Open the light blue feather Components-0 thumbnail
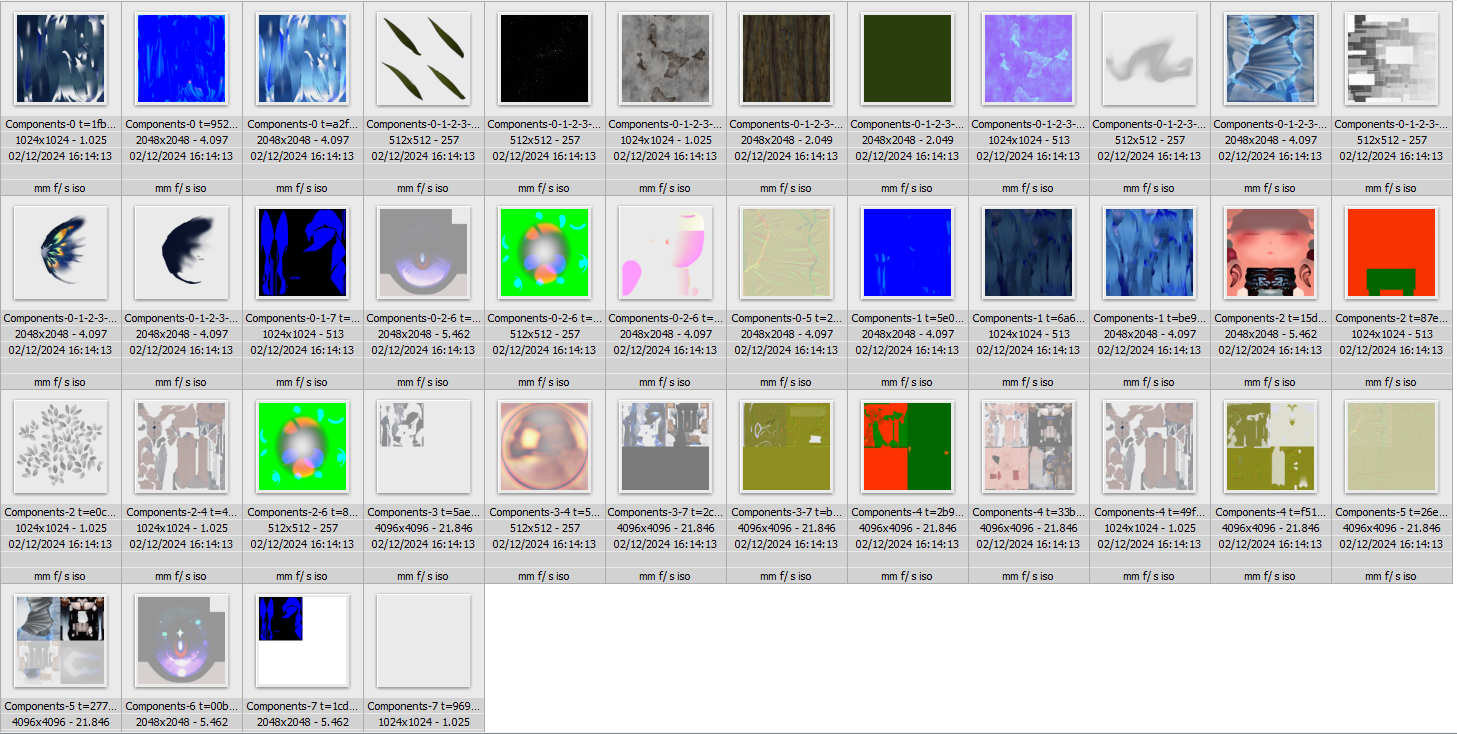 point(302,58)
